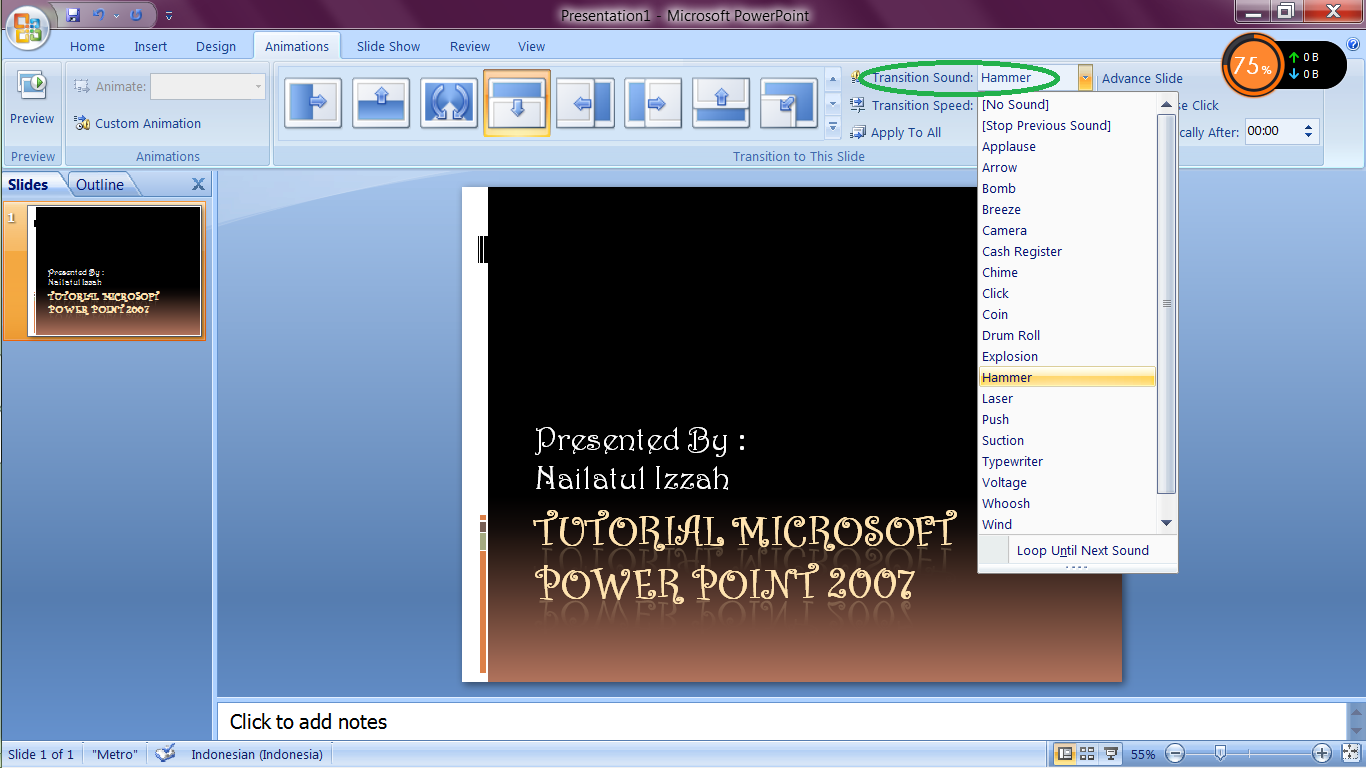Click the Automatically After 00:00 time field
The image size is (1366, 782).
point(1272,131)
